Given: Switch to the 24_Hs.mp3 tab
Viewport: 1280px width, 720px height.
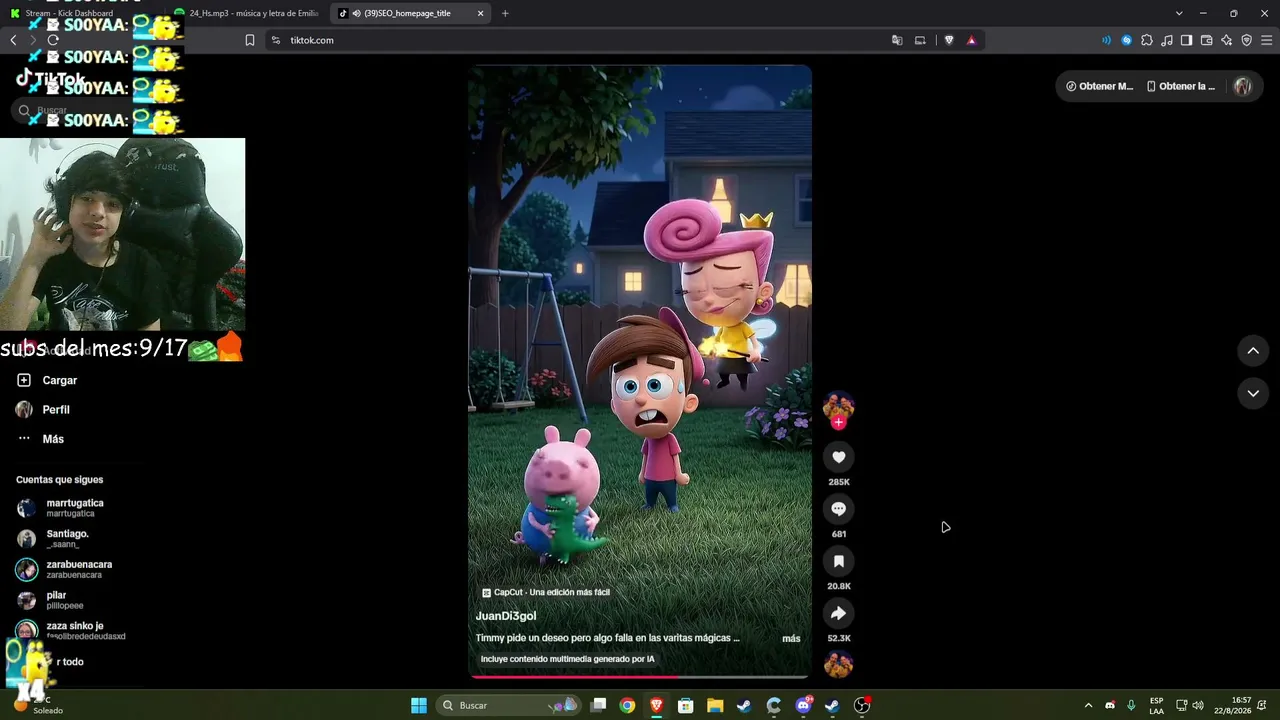Looking at the screenshot, I should (247, 13).
